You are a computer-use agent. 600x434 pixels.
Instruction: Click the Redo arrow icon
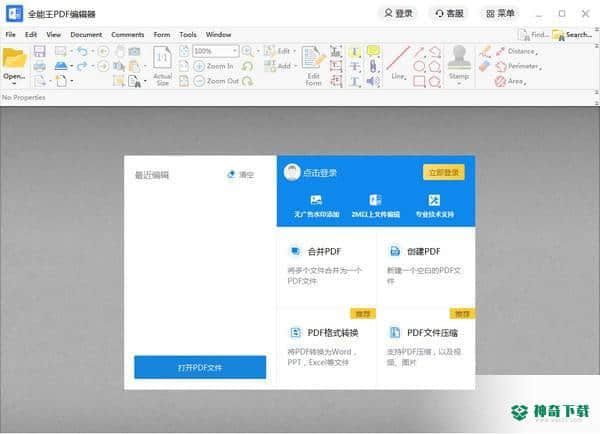pos(82,66)
